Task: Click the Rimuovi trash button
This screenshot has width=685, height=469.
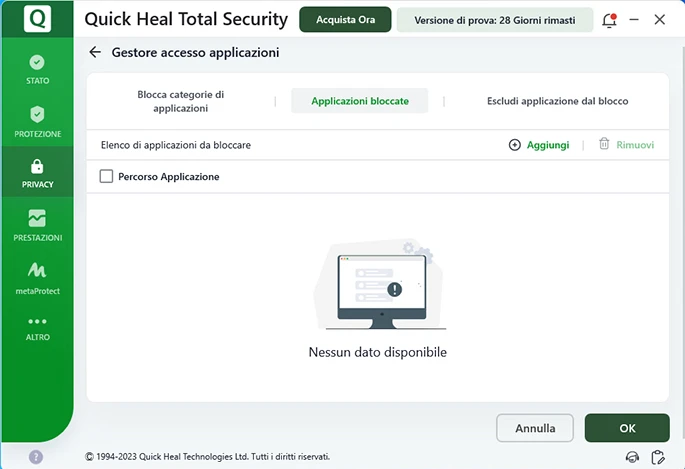Action: pos(626,145)
